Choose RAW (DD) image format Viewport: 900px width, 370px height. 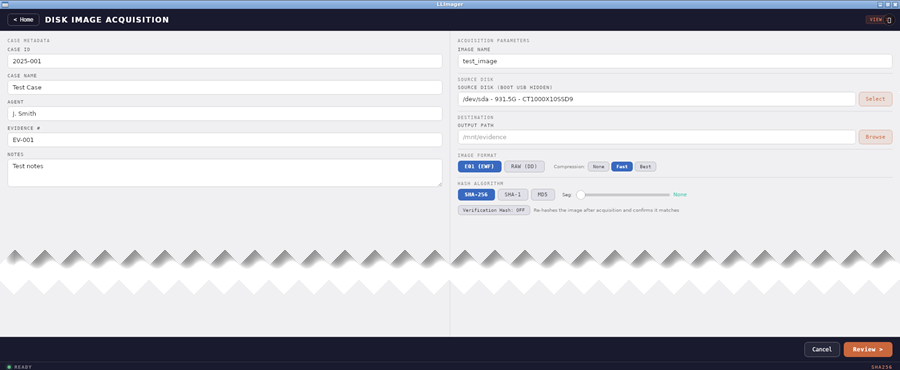click(x=524, y=166)
